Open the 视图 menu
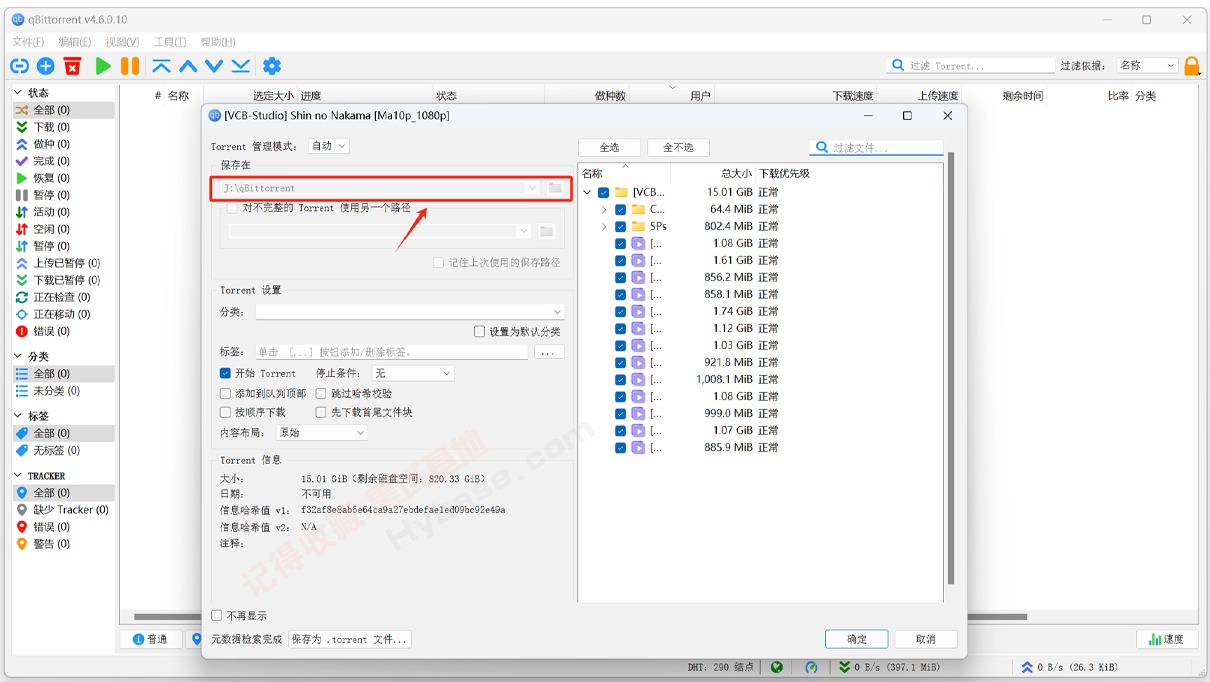The image size is (1210, 682). tap(119, 41)
